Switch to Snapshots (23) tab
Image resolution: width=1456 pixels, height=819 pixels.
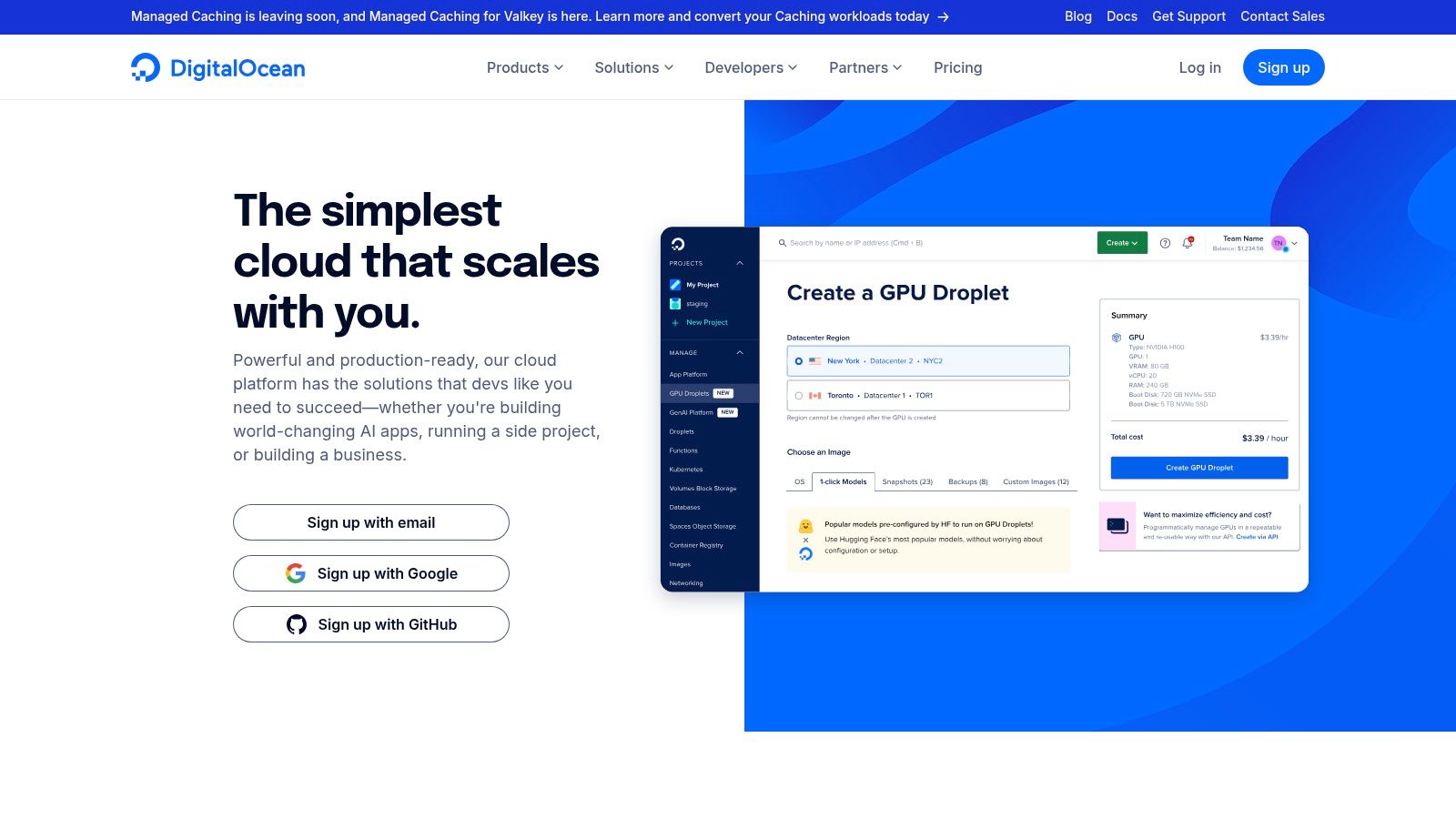[907, 481]
